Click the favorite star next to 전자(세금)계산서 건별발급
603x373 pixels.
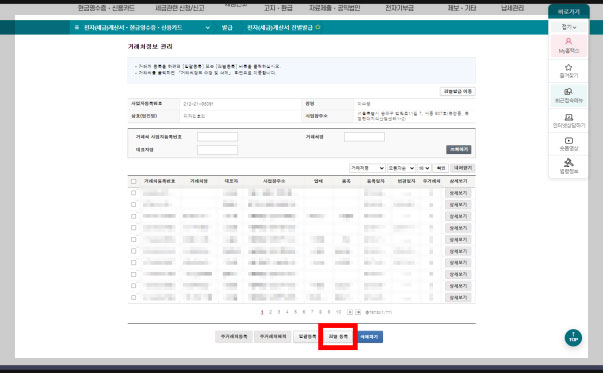point(318,27)
